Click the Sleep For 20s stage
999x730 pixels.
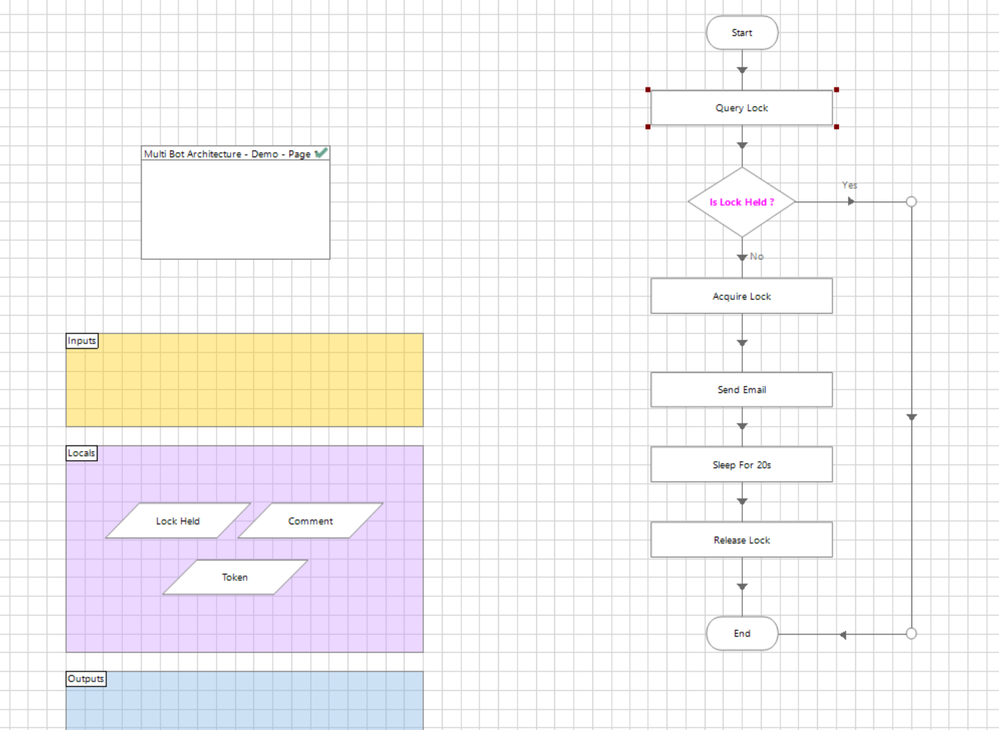(742, 464)
